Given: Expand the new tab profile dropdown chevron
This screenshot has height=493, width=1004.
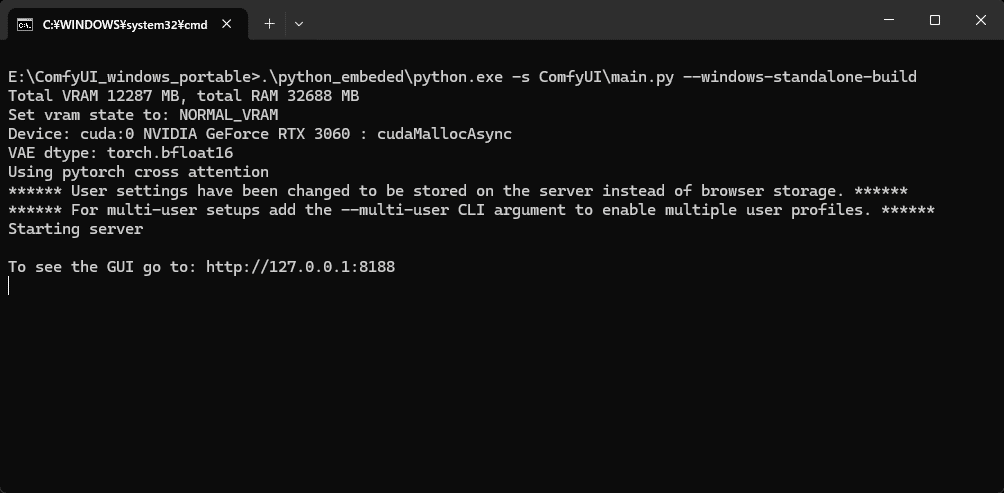Looking at the screenshot, I should pos(298,24).
